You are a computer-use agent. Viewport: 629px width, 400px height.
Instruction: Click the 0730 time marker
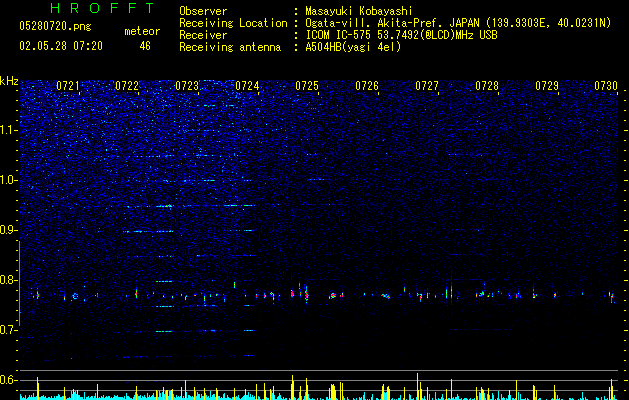pos(606,86)
